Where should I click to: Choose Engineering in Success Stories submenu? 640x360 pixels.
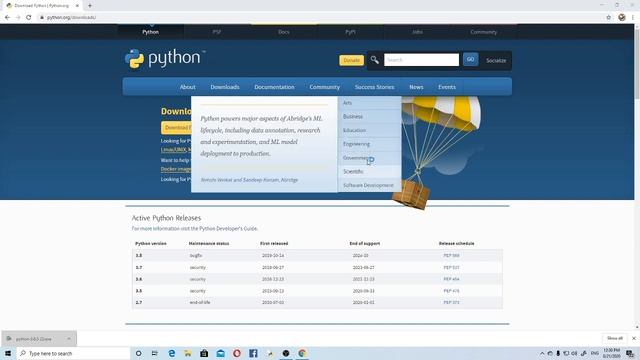click(369, 144)
